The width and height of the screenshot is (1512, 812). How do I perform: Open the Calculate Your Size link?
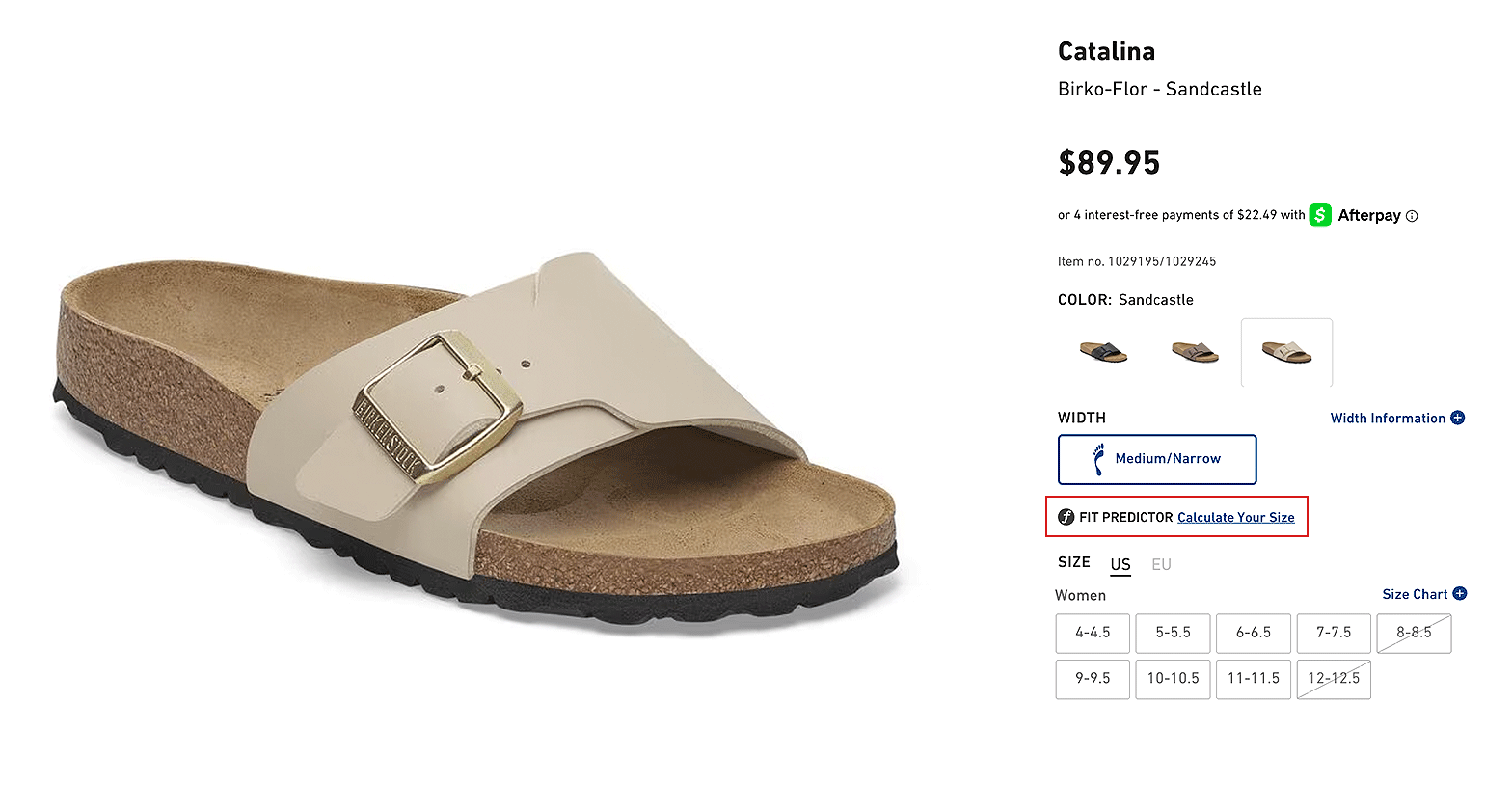pyautogui.click(x=1235, y=518)
